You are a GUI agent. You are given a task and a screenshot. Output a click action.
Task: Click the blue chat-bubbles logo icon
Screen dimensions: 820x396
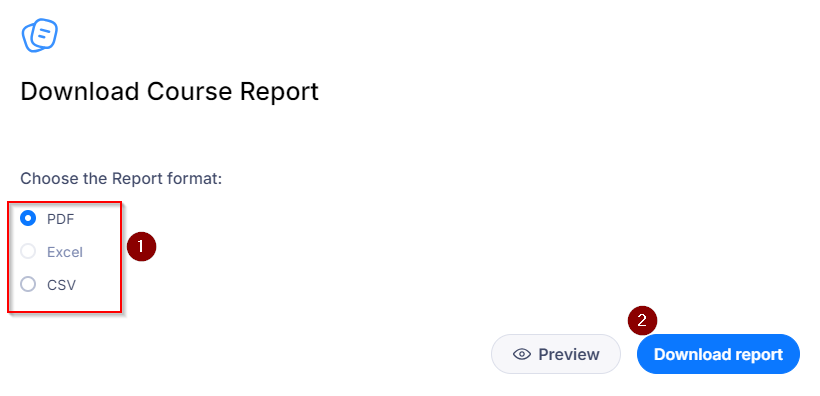pos(40,35)
